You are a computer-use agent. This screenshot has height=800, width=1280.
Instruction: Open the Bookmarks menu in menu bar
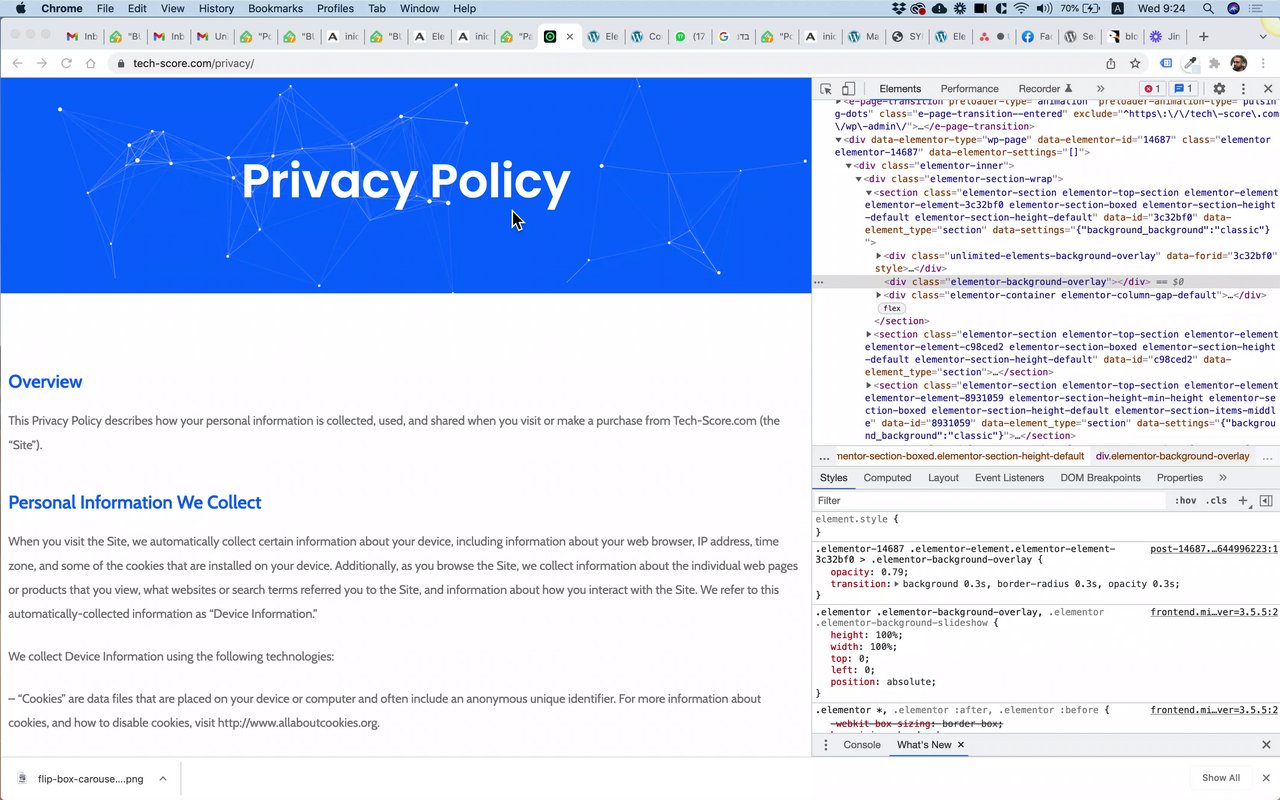point(275,9)
